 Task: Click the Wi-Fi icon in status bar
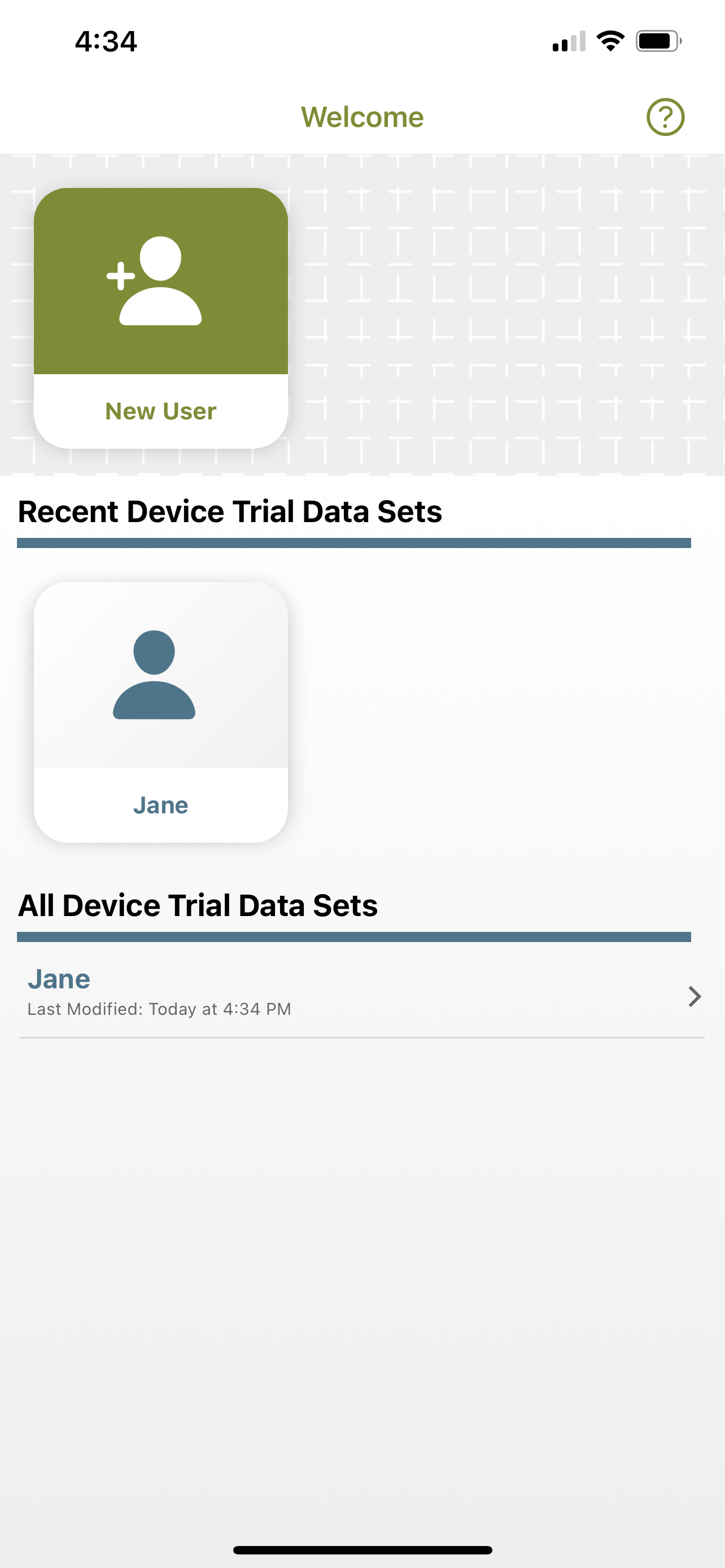point(610,39)
